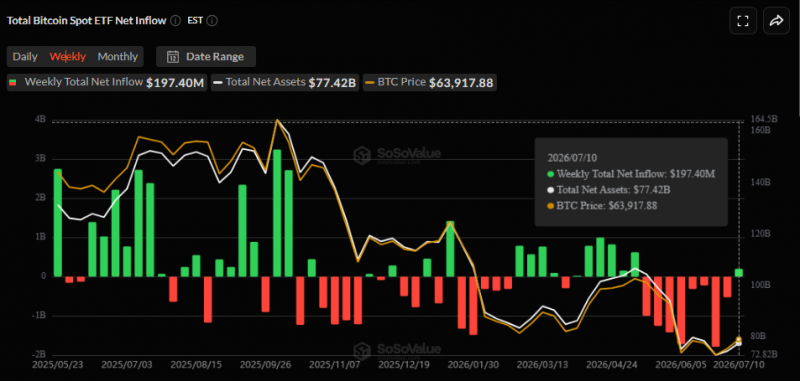Open the Date Range picker
This screenshot has height=381, width=800.
coord(206,57)
